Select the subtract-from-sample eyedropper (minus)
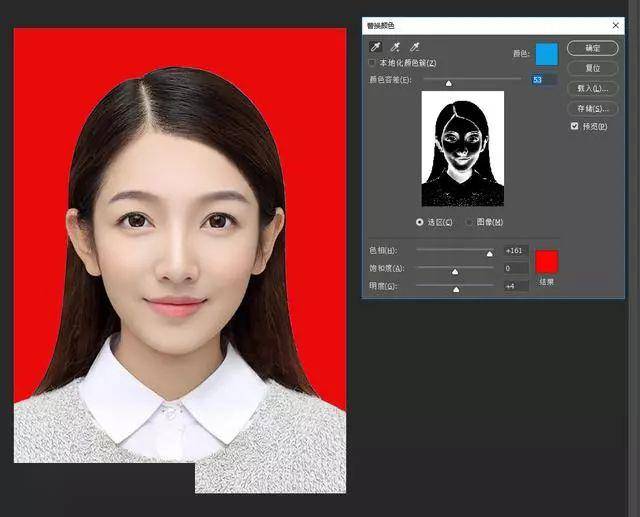 pos(415,47)
